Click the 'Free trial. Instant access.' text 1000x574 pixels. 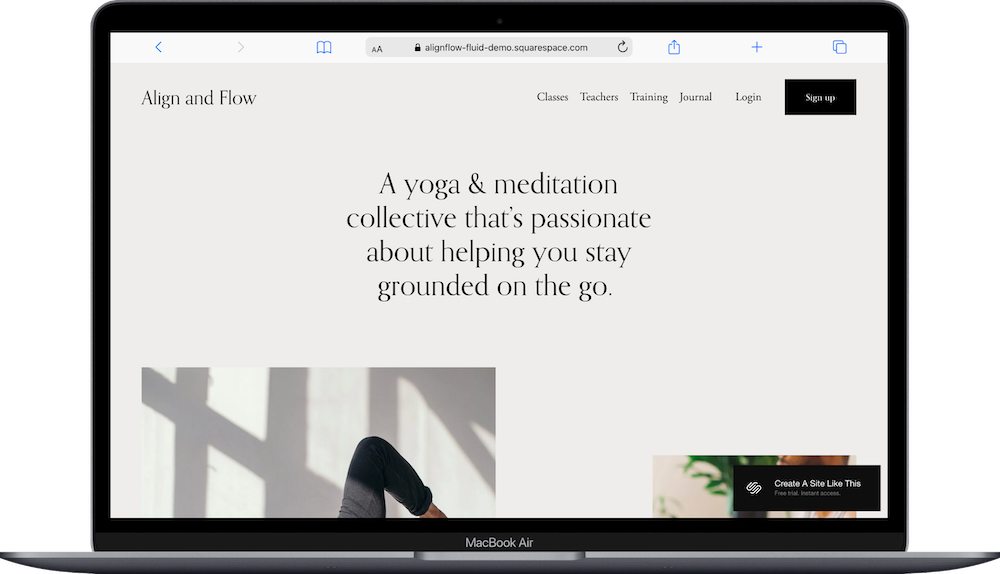(x=807, y=494)
